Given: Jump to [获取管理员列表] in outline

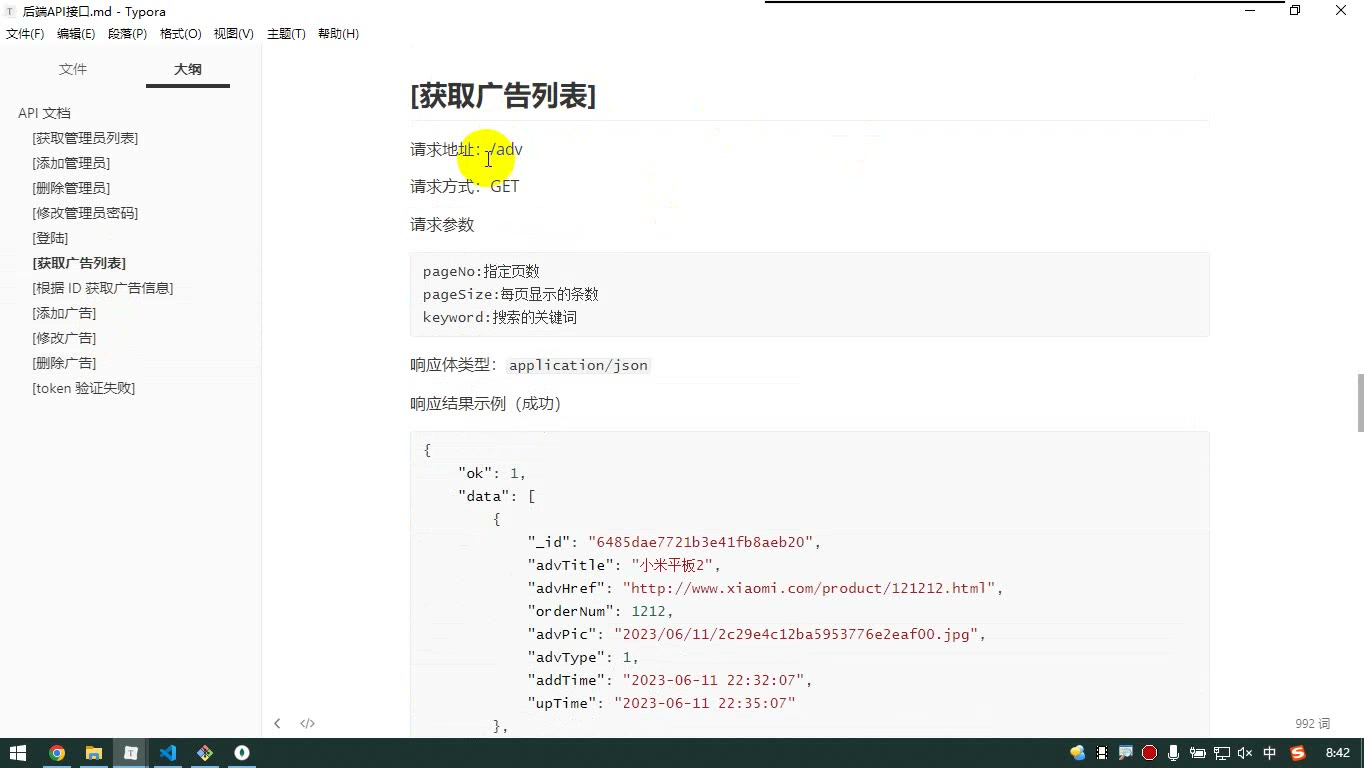Looking at the screenshot, I should click(x=85, y=138).
